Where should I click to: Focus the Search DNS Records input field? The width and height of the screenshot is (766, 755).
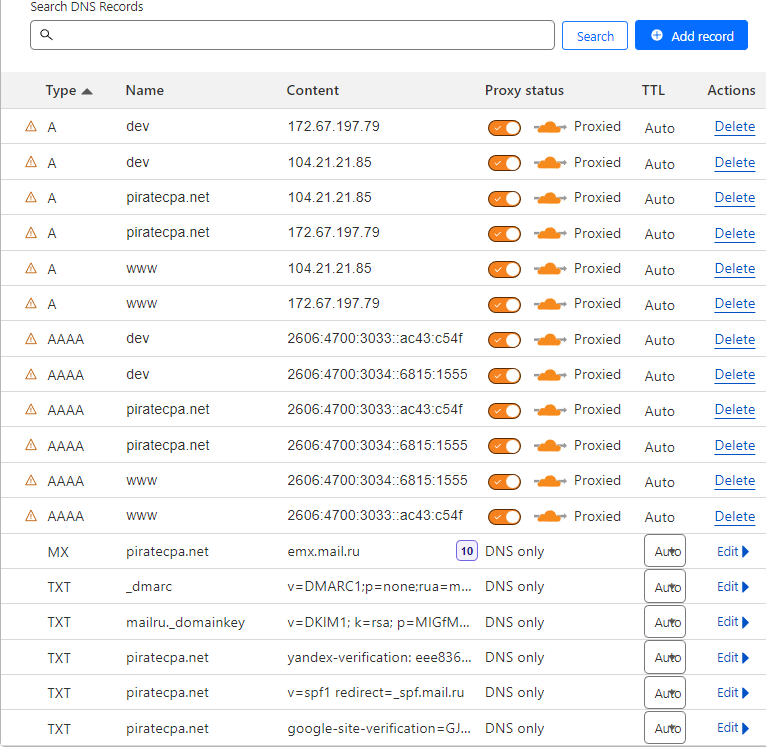click(292, 35)
